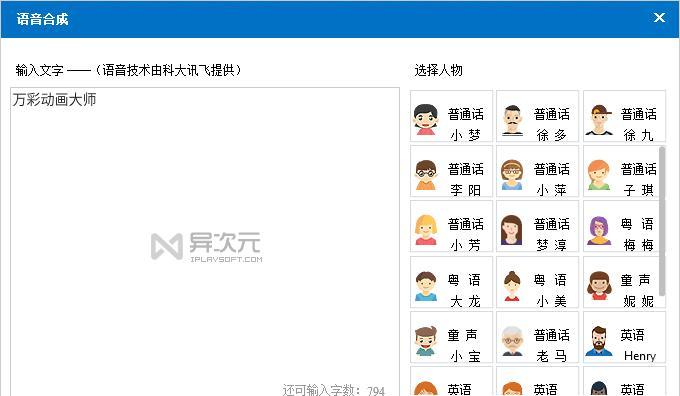Choose the 小美 Cantonese bun-hair avatar
Viewport: 680px width, 396px height.
[x=512, y=286]
